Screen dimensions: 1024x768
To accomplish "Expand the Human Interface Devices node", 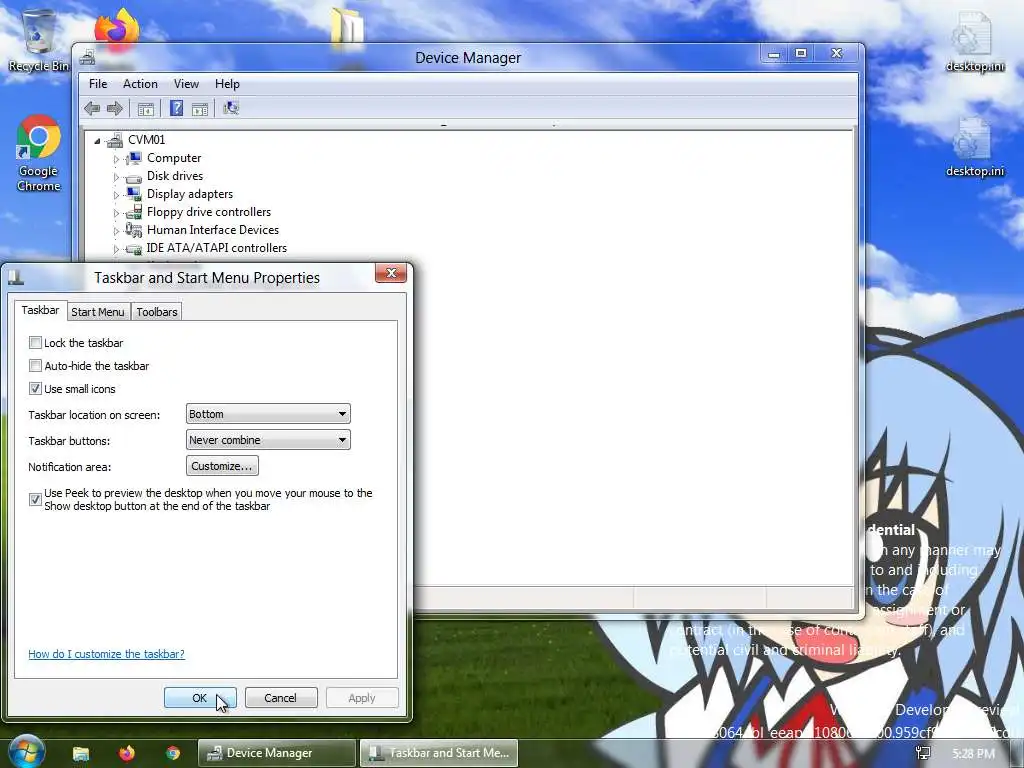I will (116, 231).
